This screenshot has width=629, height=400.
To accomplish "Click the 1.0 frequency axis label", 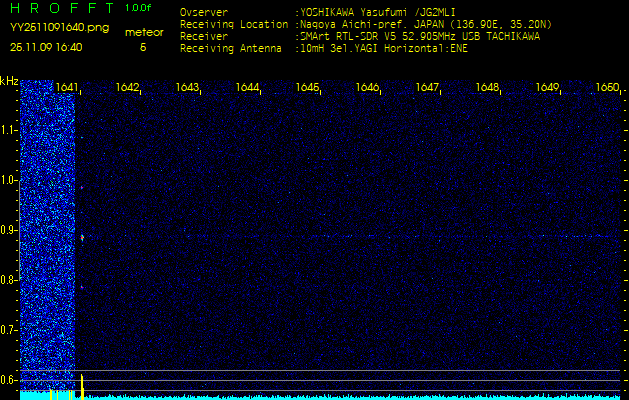I will pos(9,180).
